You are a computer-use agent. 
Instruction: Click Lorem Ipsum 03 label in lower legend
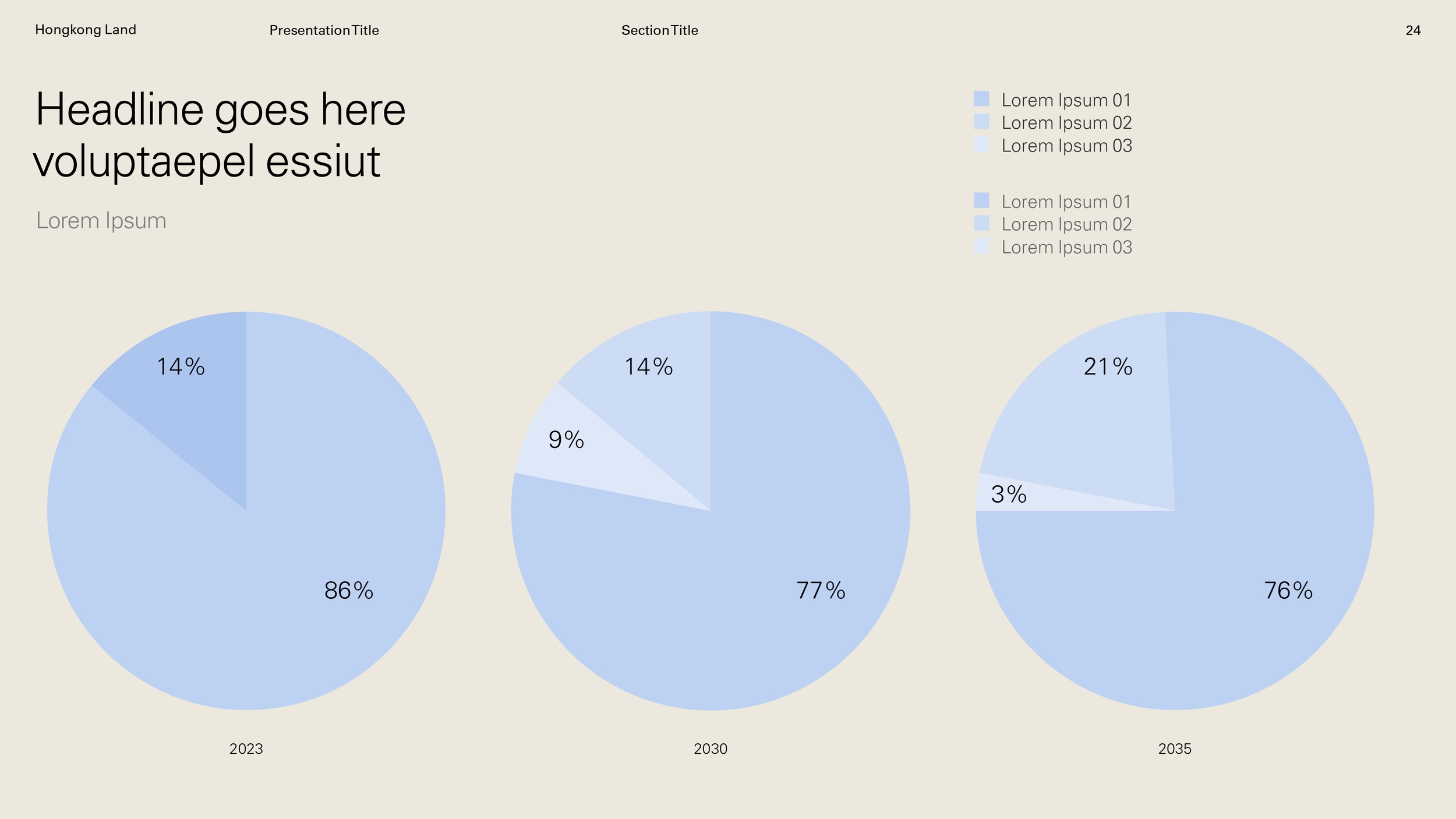[x=1066, y=248]
